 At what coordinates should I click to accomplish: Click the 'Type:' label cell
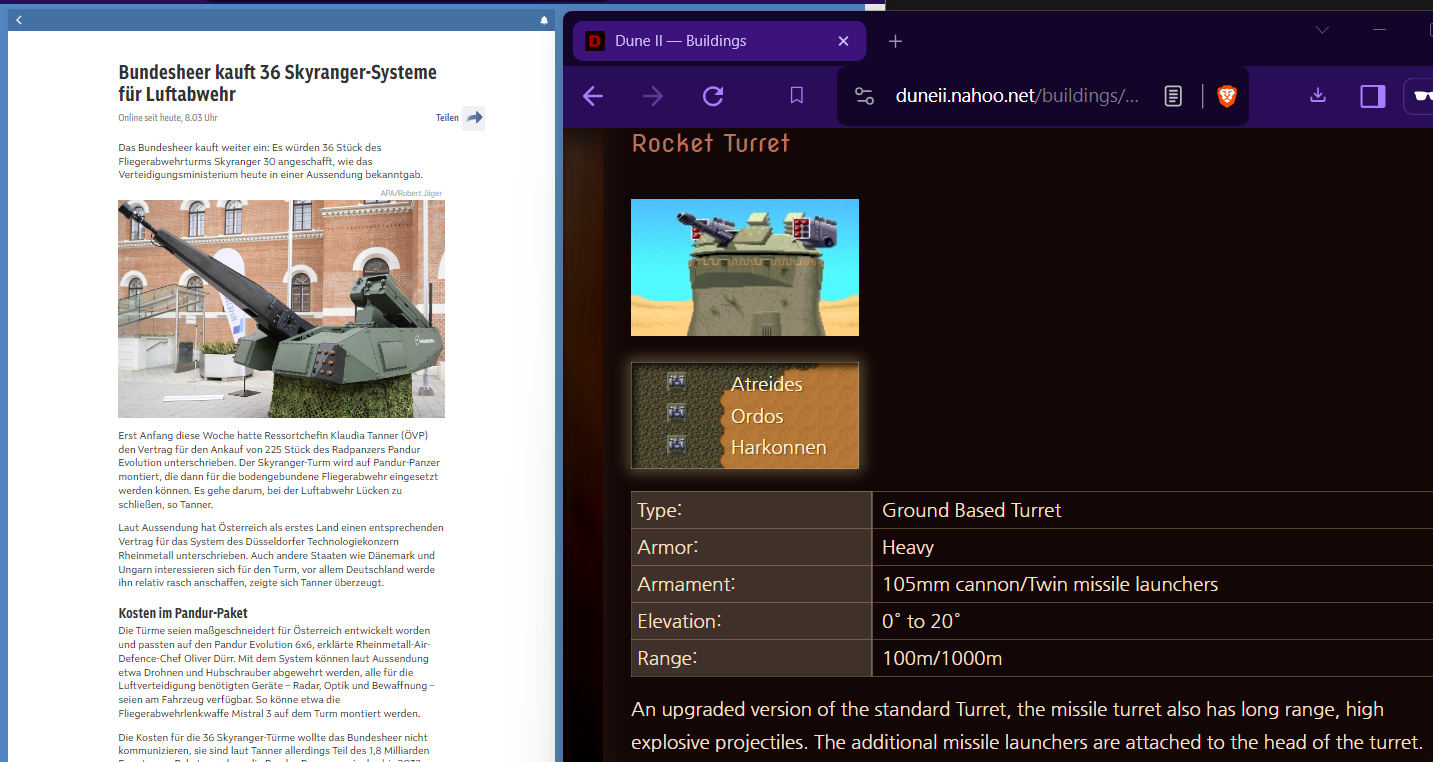click(752, 510)
